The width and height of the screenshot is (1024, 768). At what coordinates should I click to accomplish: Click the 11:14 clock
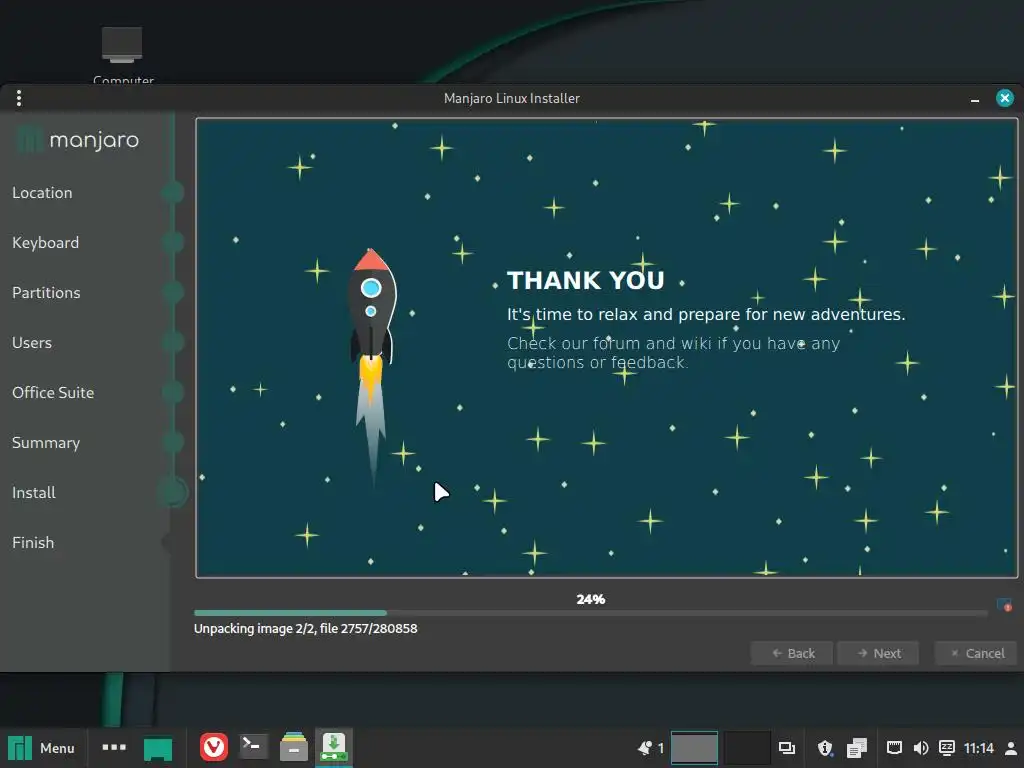[x=978, y=748]
